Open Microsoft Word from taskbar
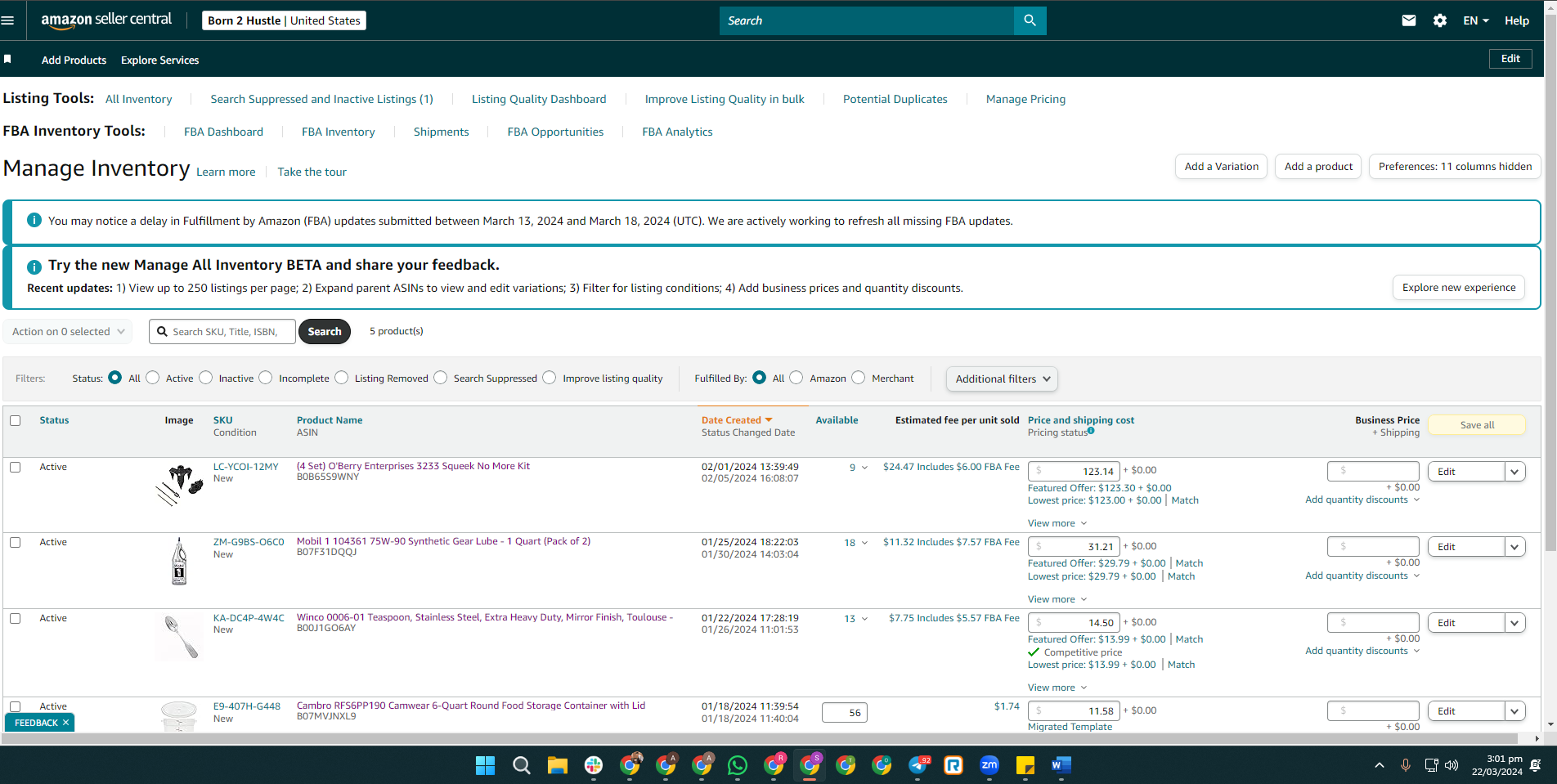Image resolution: width=1557 pixels, height=784 pixels. 1061,765
